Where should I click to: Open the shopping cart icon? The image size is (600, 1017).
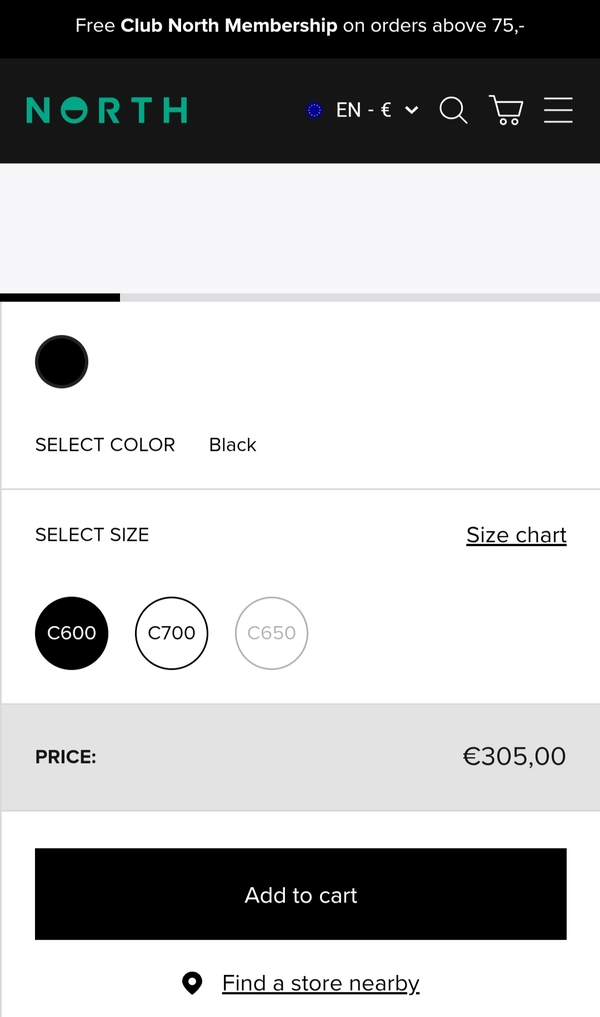[506, 110]
